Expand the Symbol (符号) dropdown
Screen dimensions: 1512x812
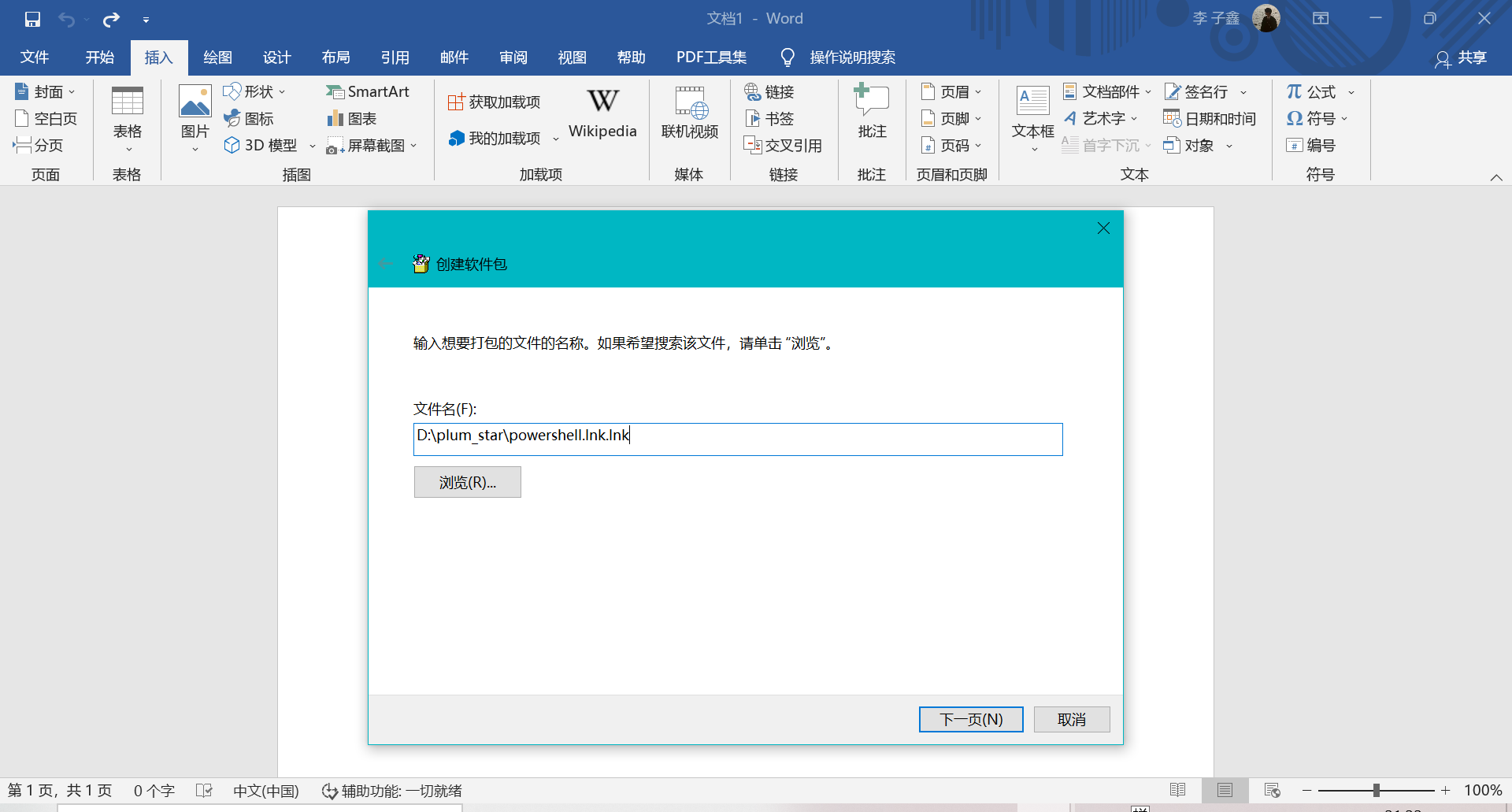click(x=1344, y=119)
